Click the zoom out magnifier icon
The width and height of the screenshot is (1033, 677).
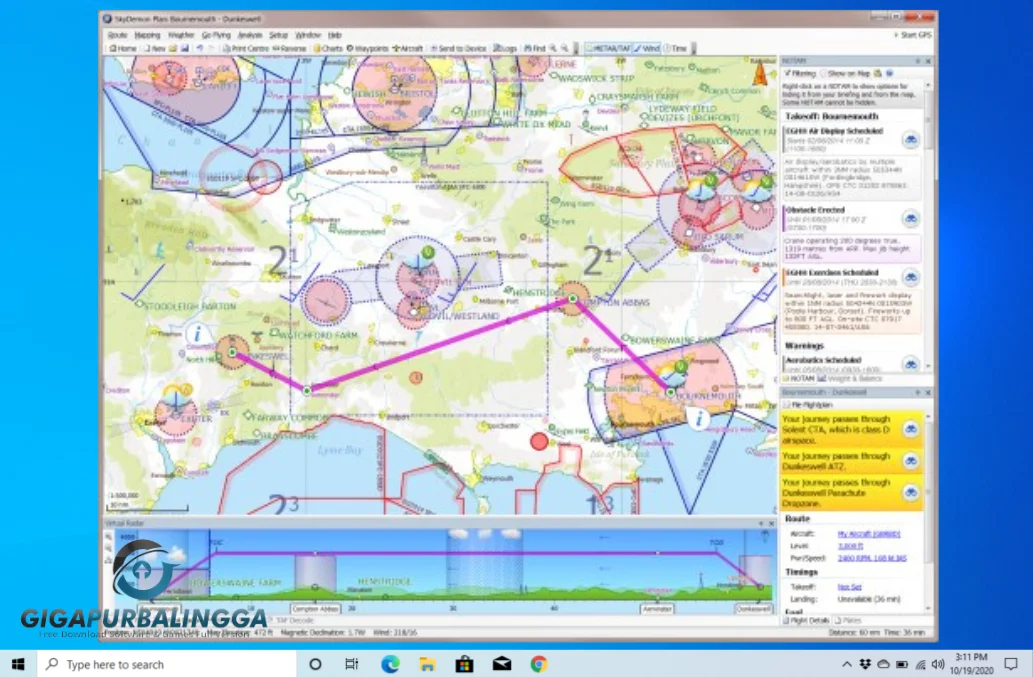coord(565,48)
